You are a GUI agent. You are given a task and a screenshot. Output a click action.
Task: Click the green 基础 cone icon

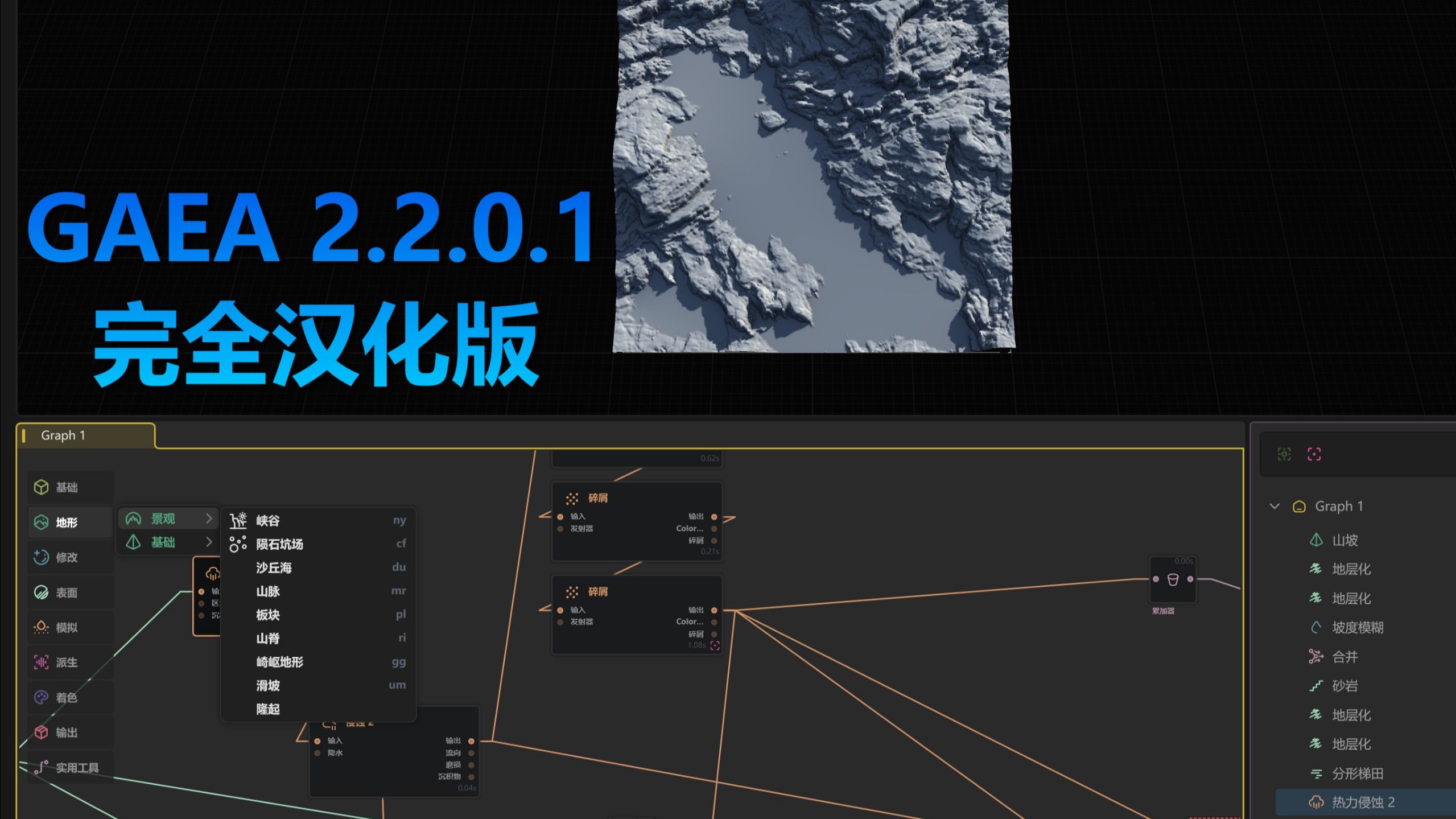[x=133, y=542]
